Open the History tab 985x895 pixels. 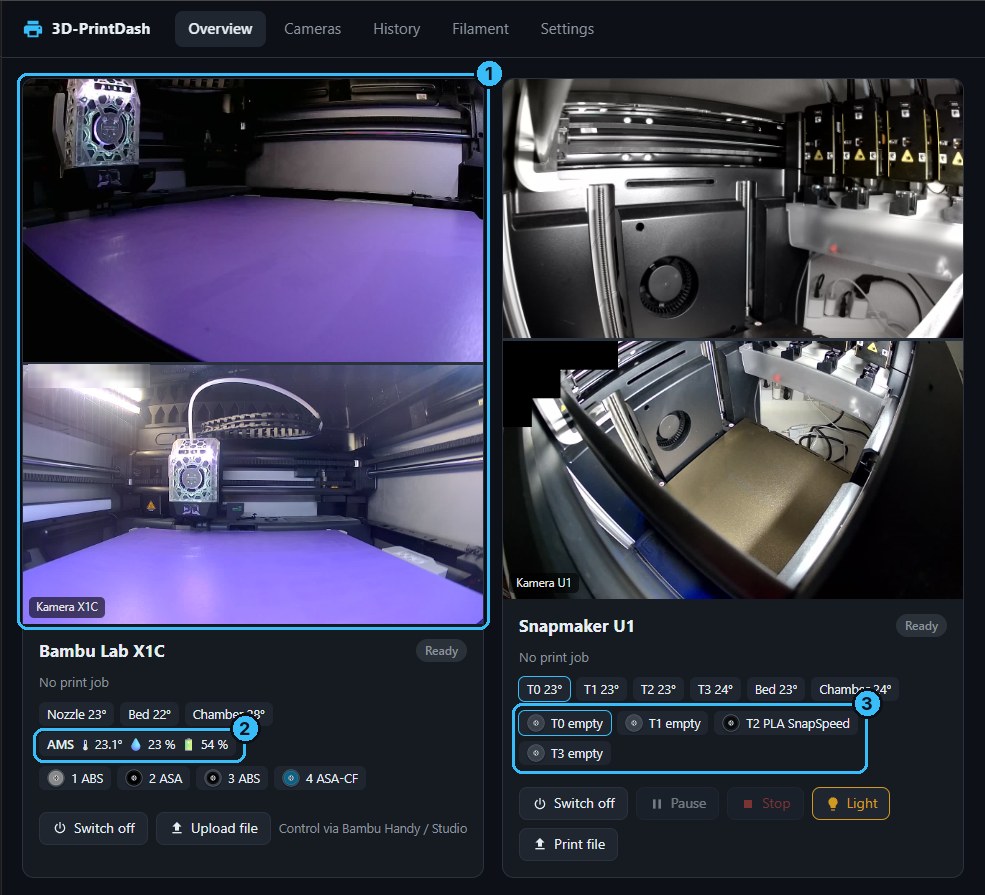click(x=396, y=29)
